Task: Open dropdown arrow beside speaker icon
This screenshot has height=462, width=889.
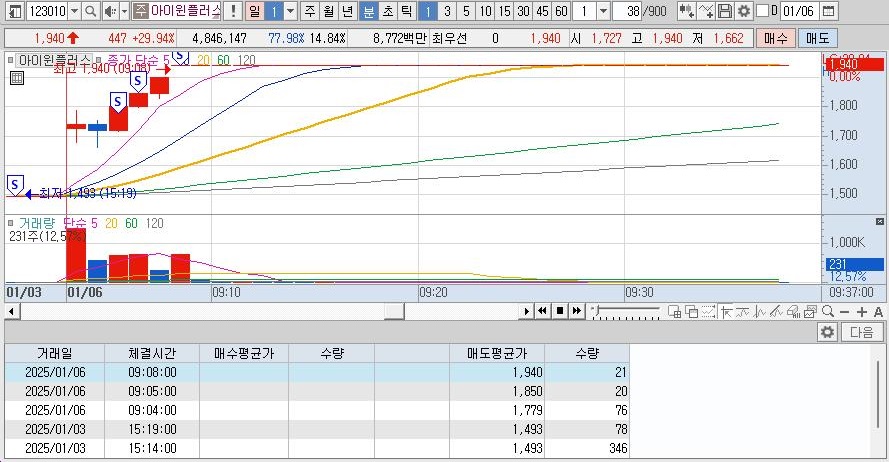Action: pos(124,11)
